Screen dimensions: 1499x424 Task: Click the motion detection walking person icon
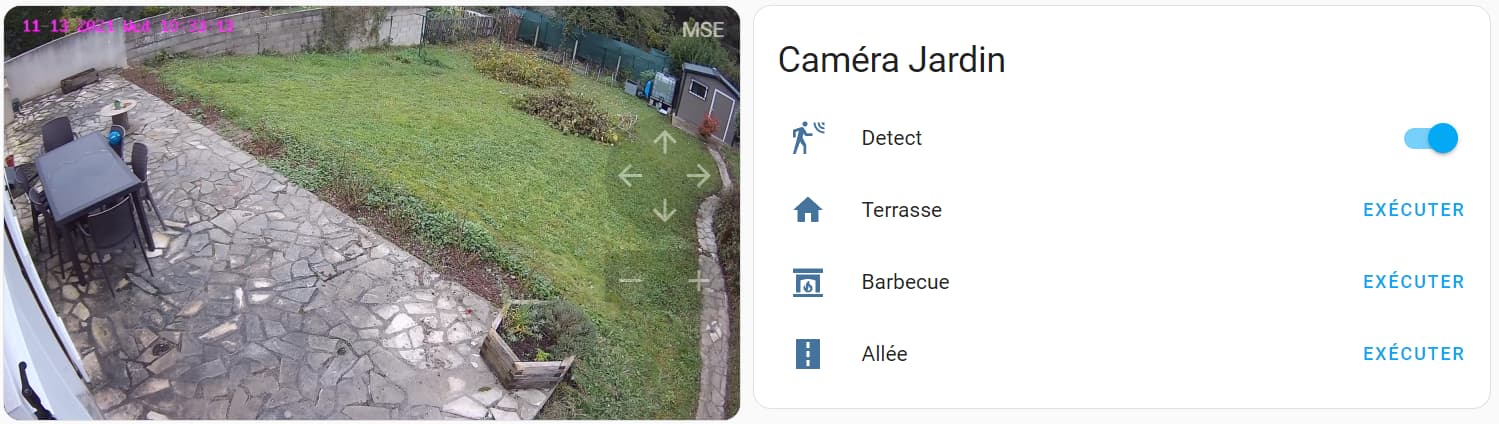click(808, 138)
